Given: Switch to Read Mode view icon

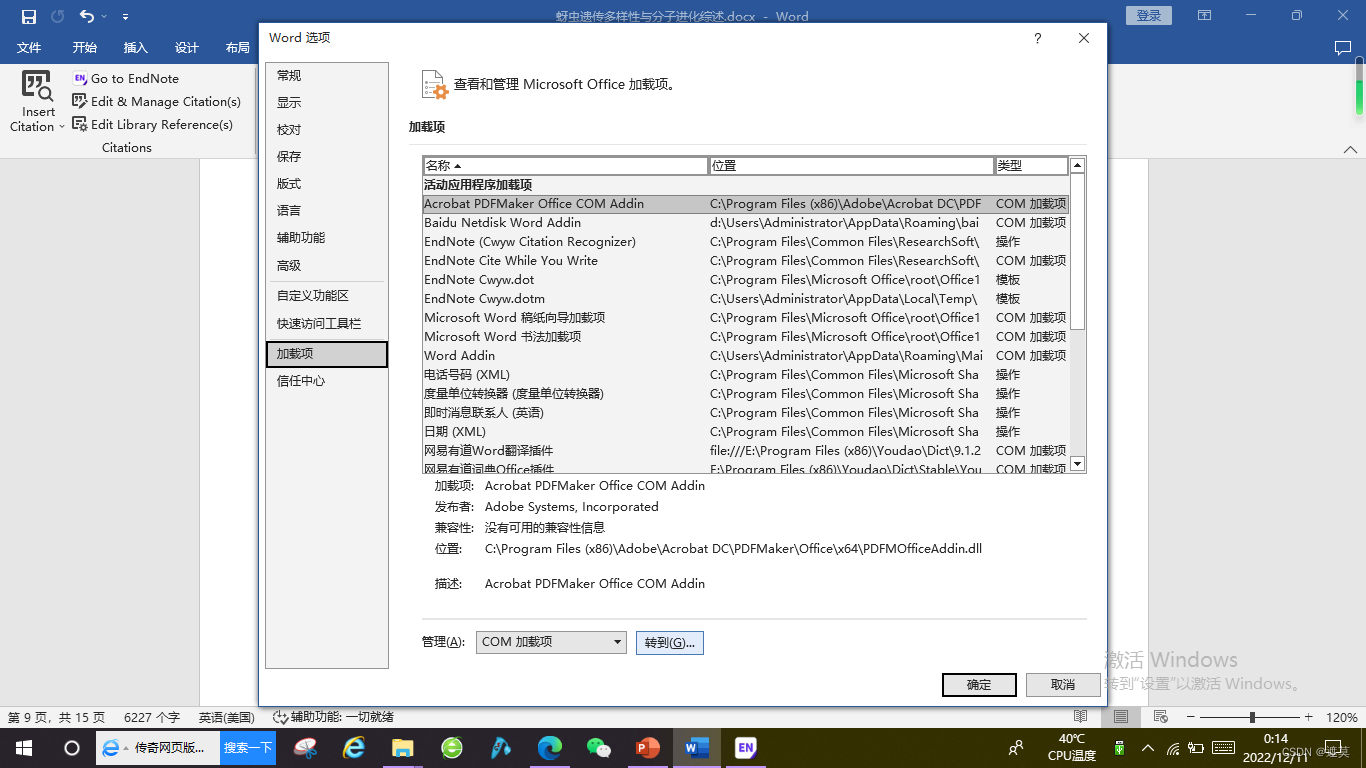Looking at the screenshot, I should pos(1080,717).
